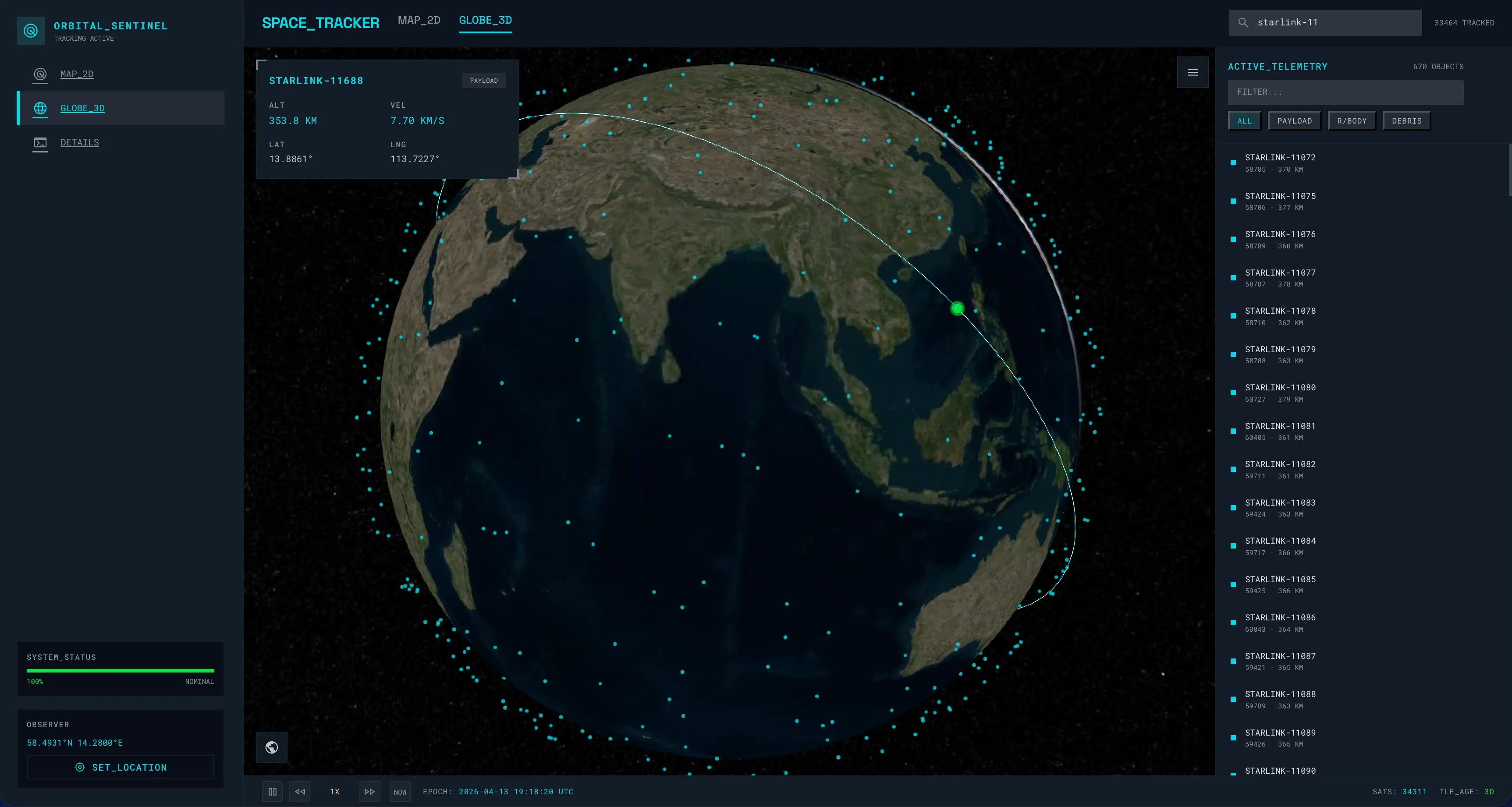The image size is (1512, 807).
Task: Select STARLINK-11085 in the list
Action: tap(1362, 584)
